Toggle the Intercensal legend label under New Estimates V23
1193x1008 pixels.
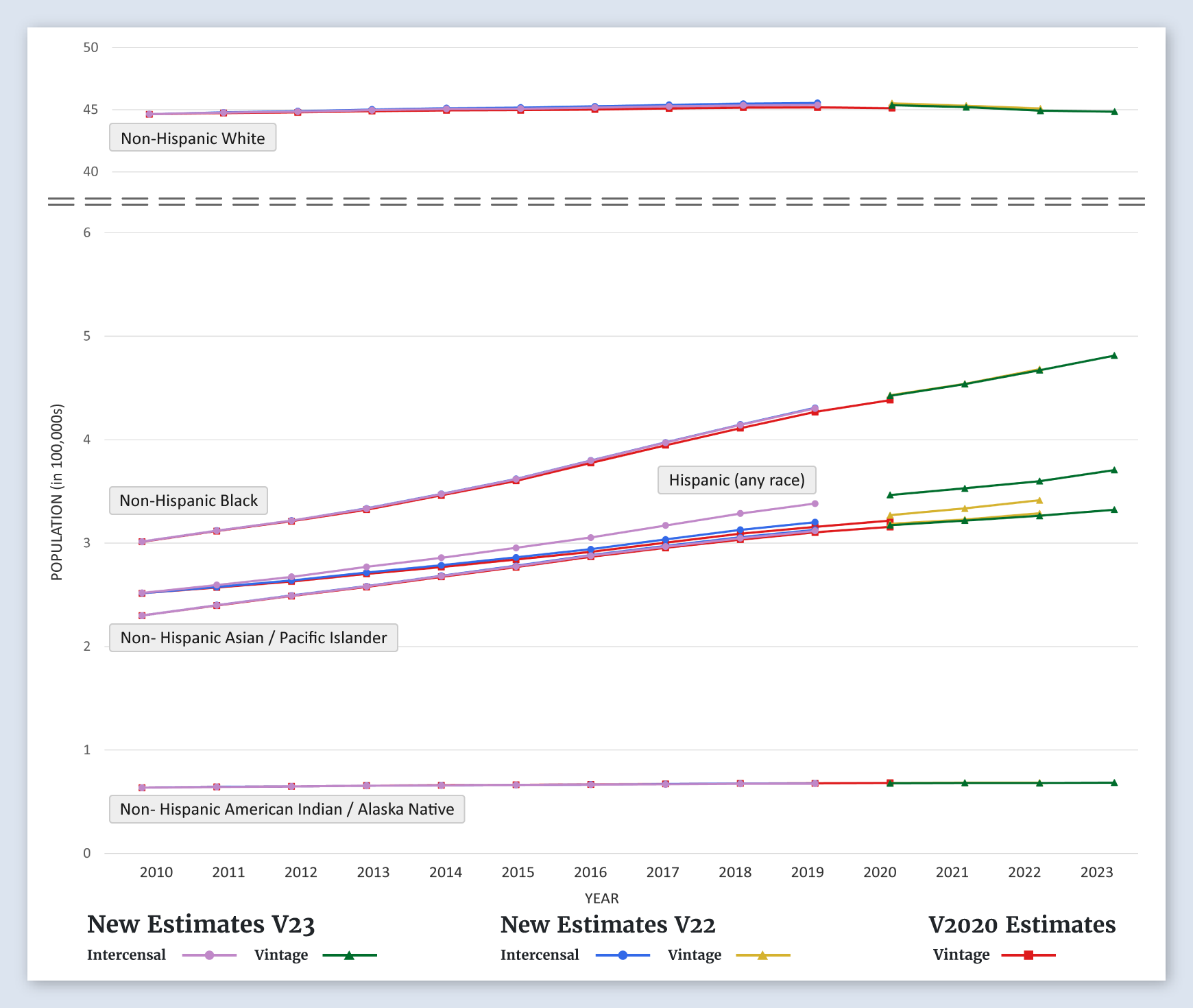pos(126,955)
